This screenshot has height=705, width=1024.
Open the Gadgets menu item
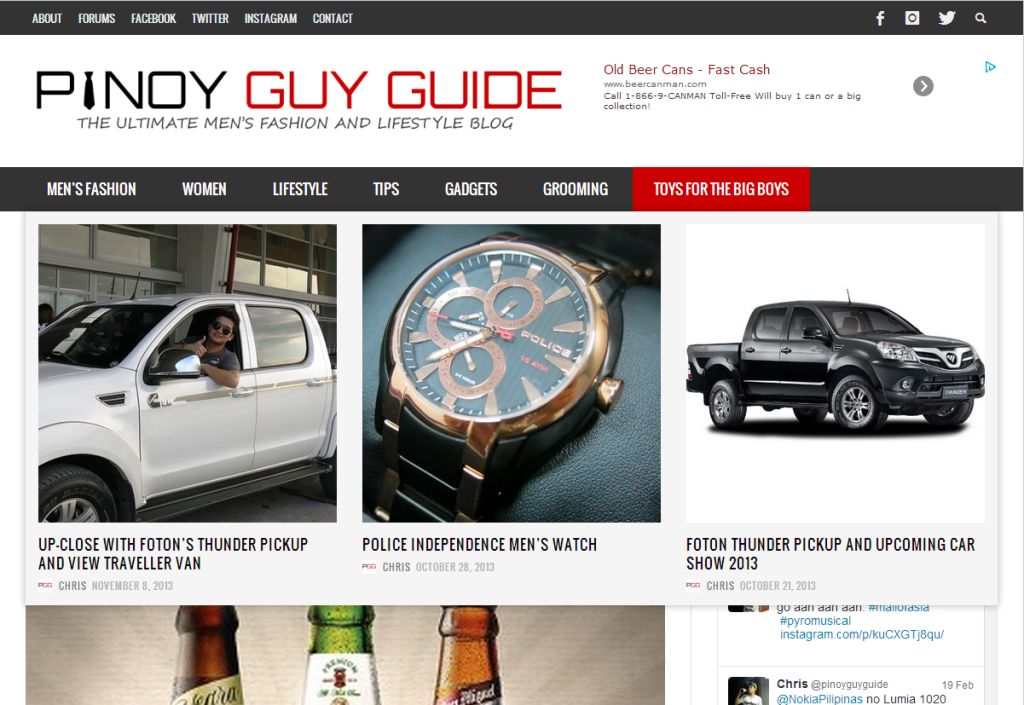click(x=471, y=189)
